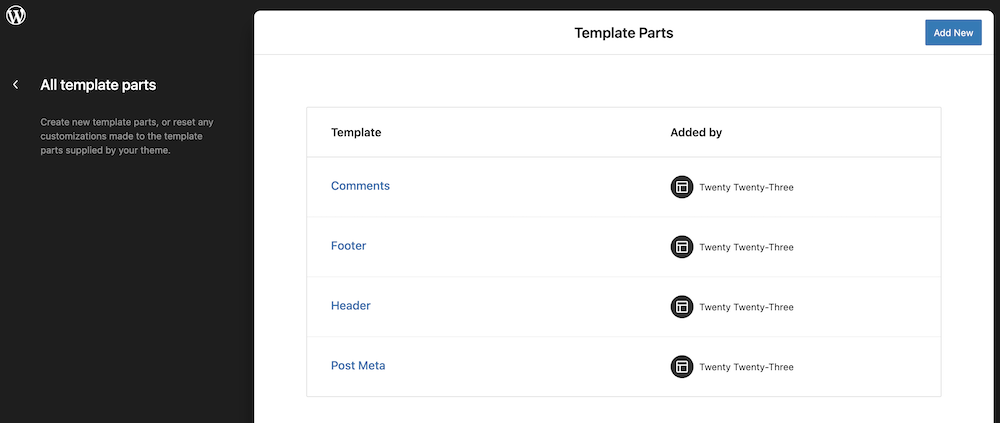Click the Added by column header
This screenshot has height=423, width=1000.
[696, 133]
